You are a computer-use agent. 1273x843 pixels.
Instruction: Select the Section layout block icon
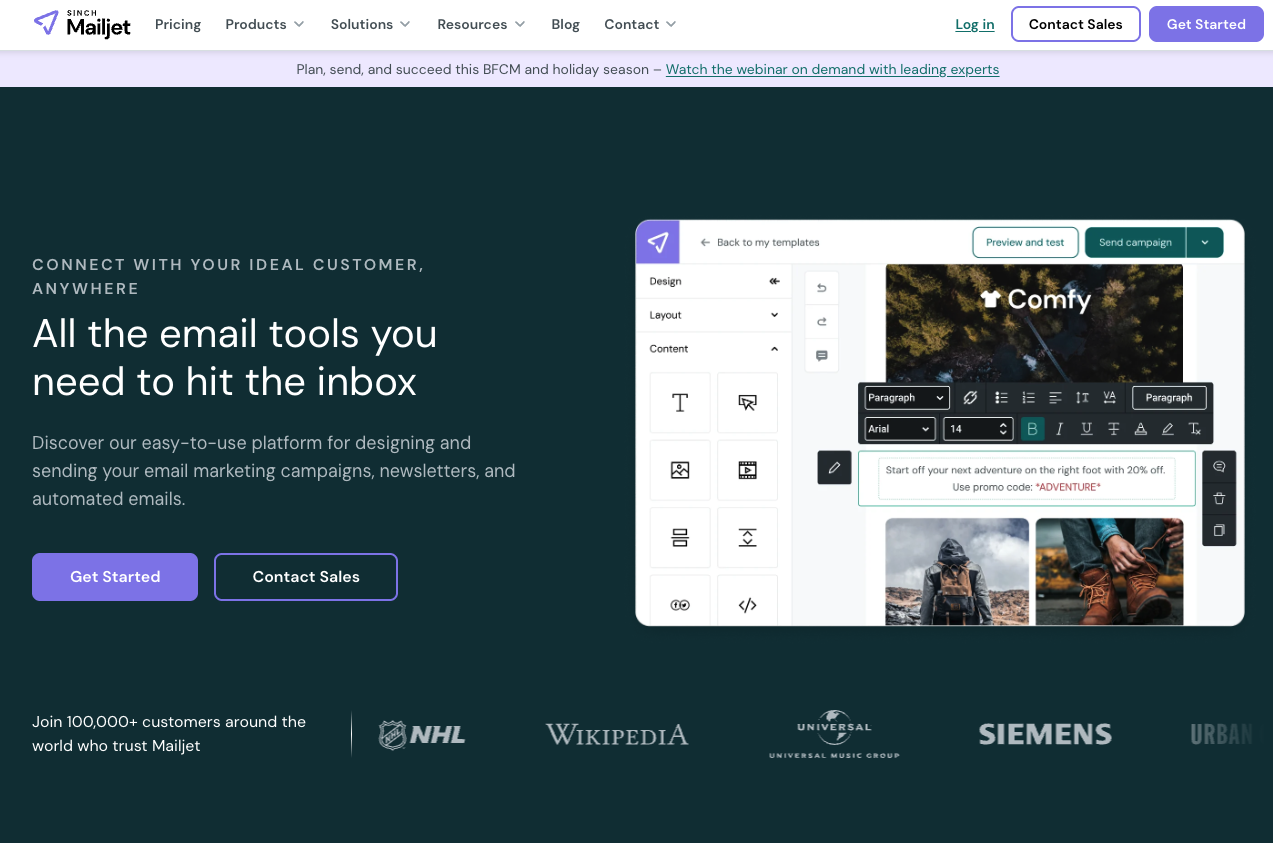pos(680,537)
